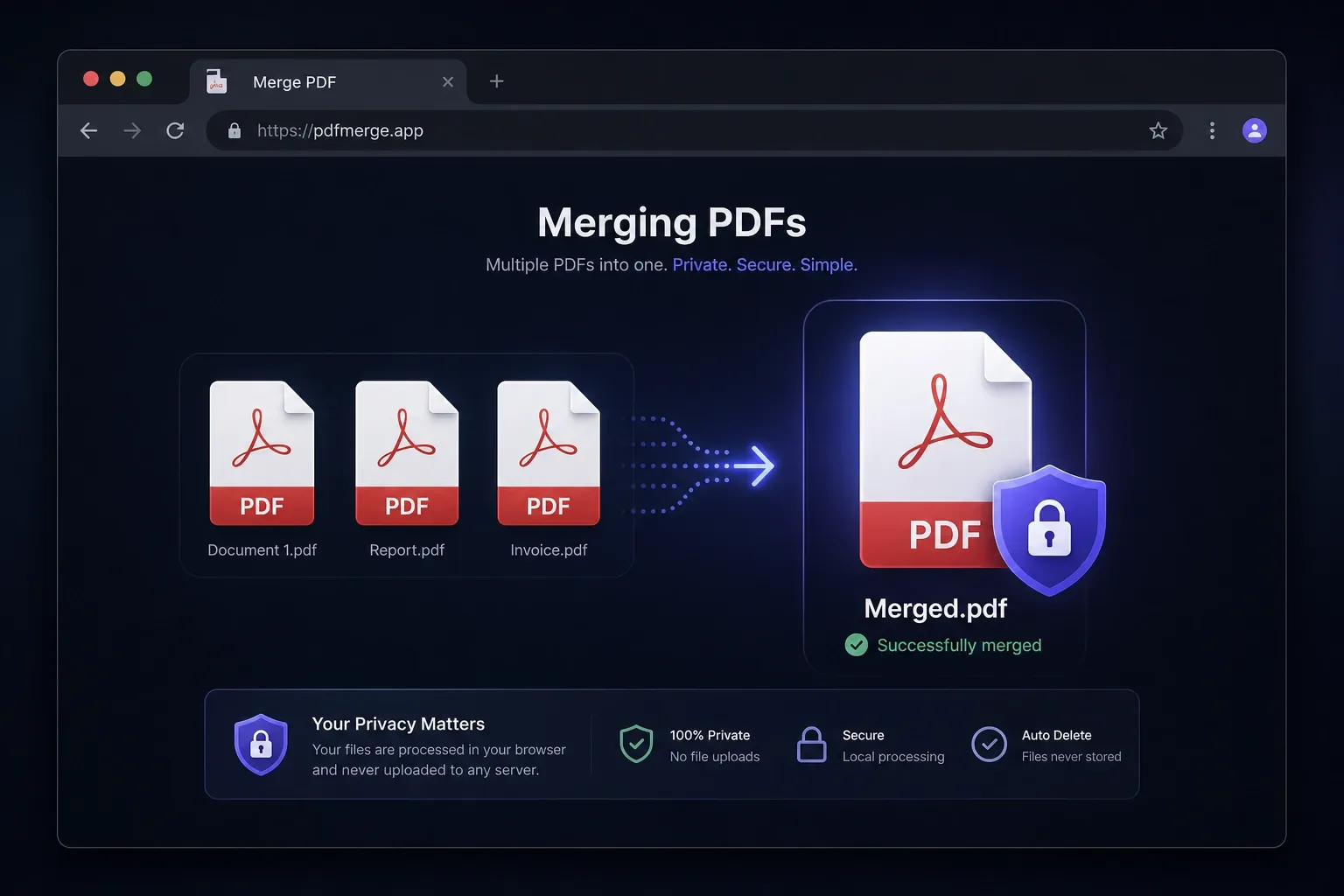Open the user profile avatar

pos(1255,130)
